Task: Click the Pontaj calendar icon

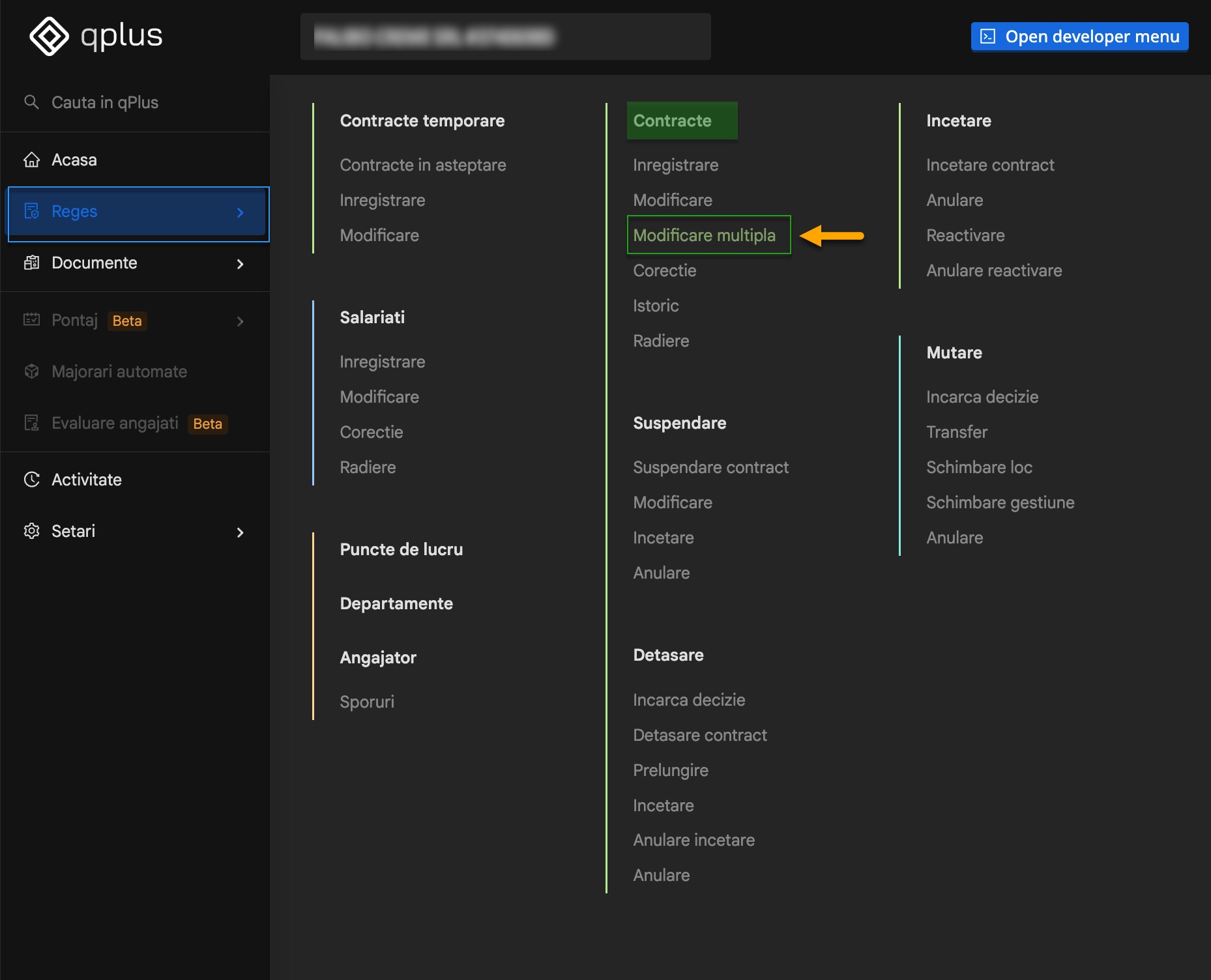Action: [31, 319]
